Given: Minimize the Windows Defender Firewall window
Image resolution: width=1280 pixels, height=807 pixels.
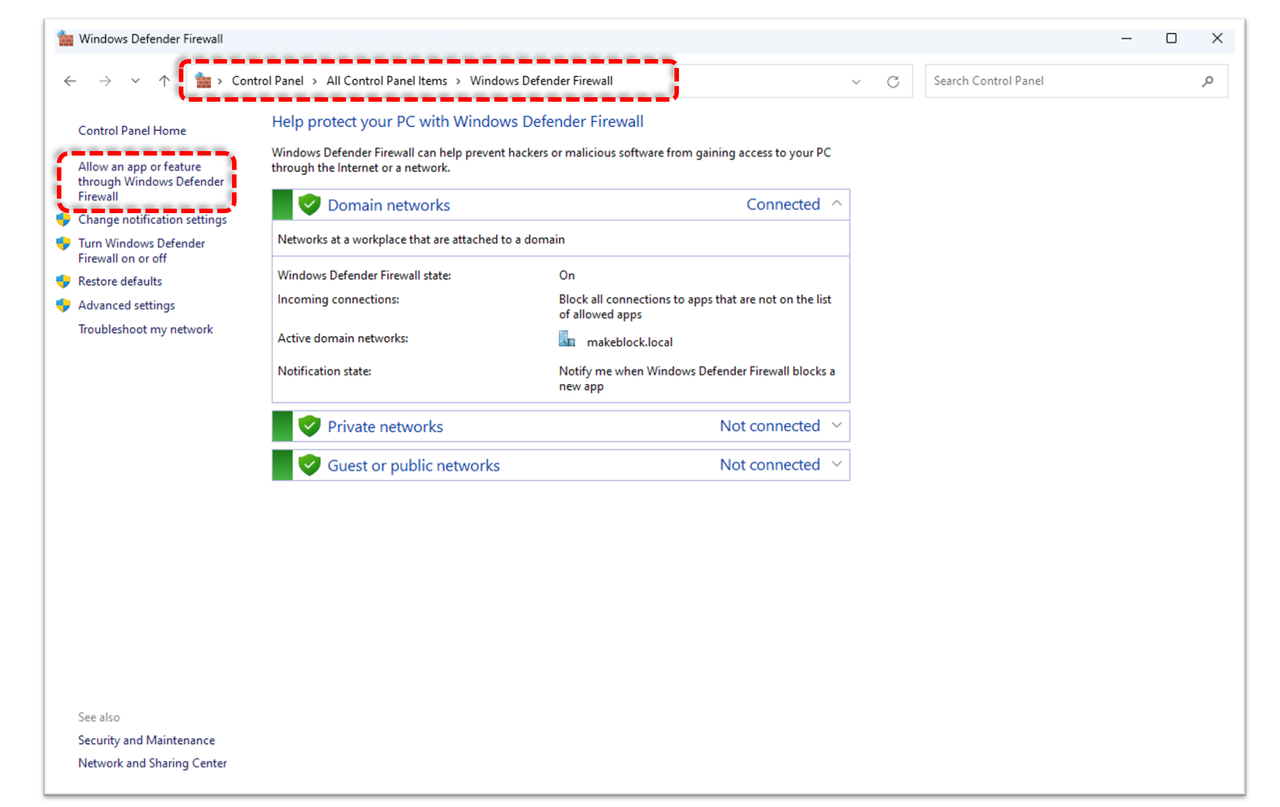Looking at the screenshot, I should 1127,39.
